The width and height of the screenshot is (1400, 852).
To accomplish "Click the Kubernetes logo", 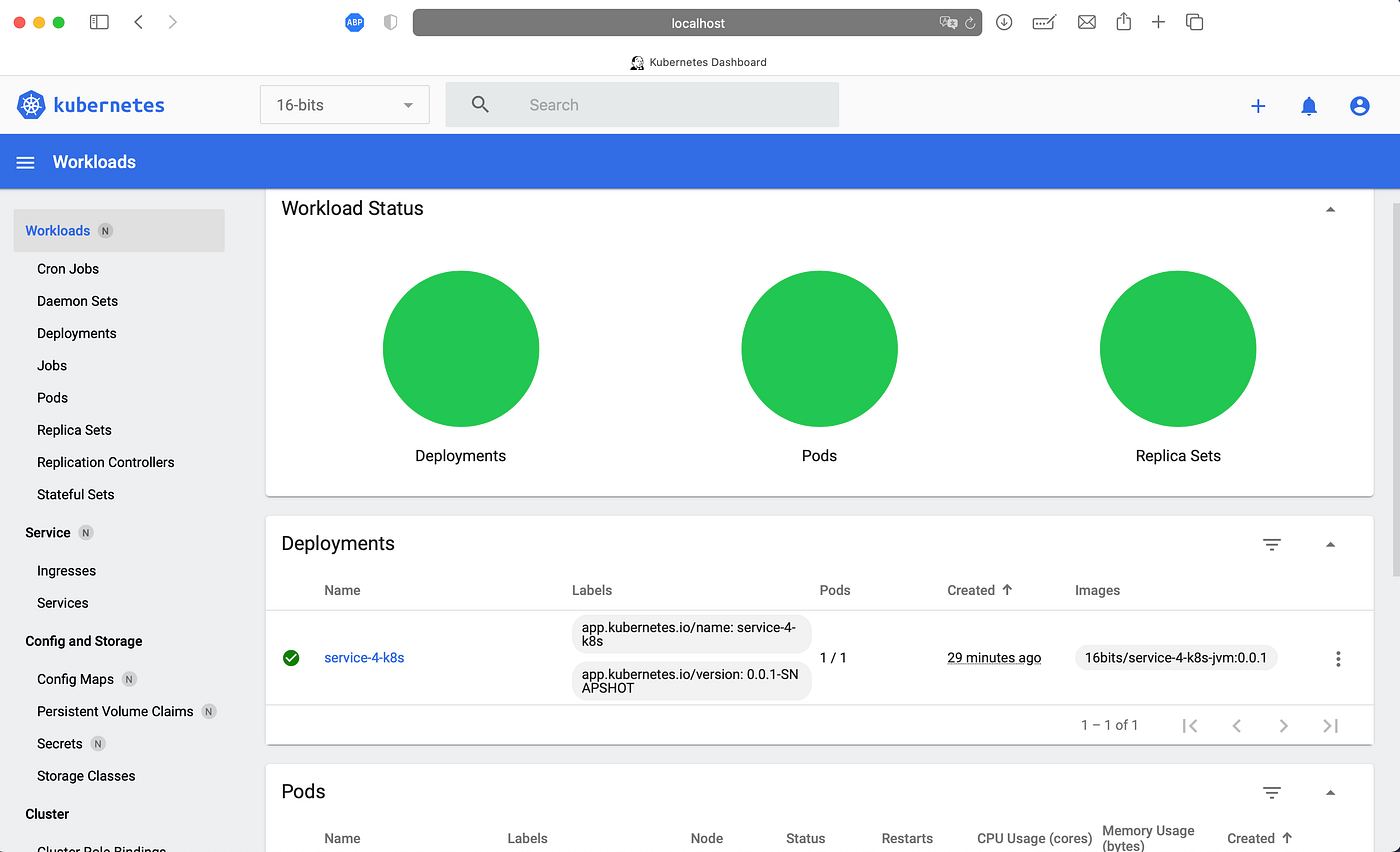I will click(x=91, y=105).
